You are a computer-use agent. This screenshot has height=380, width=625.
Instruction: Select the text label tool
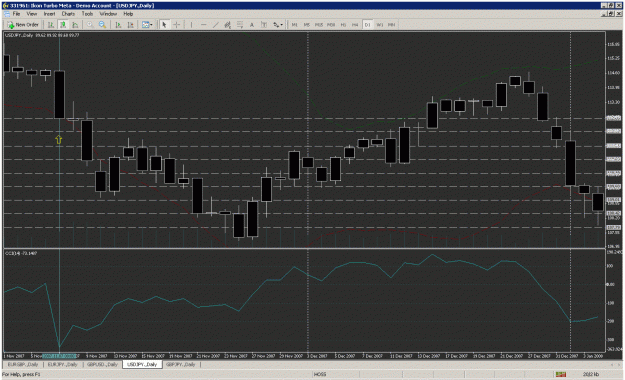click(x=264, y=25)
